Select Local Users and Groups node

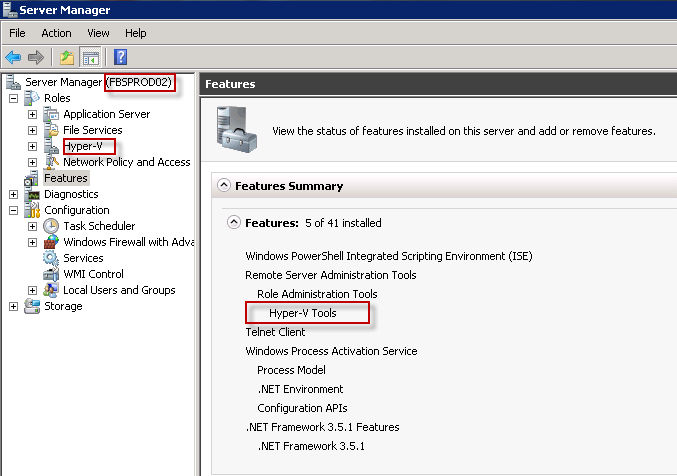(119, 290)
